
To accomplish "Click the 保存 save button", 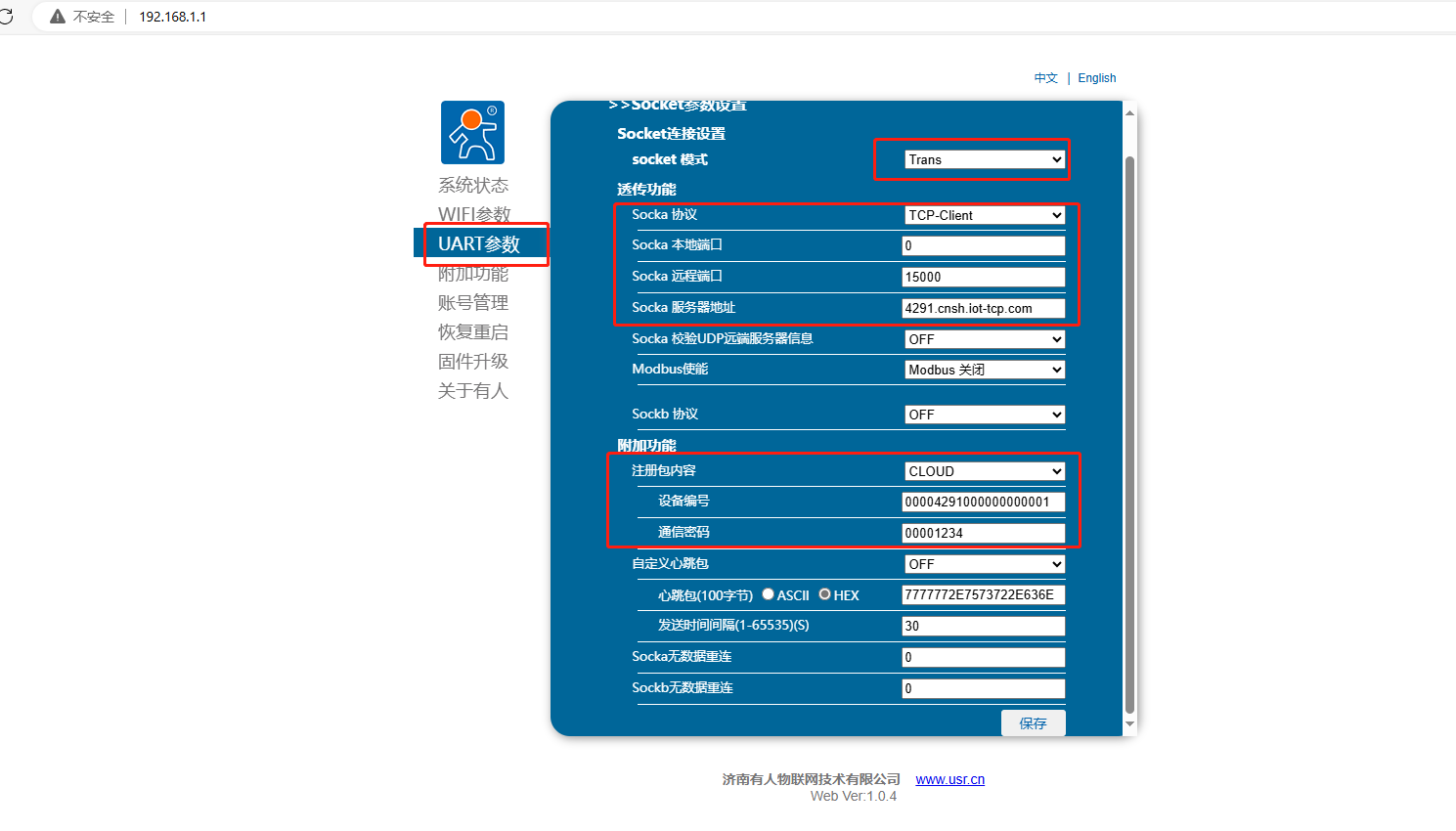I will coord(1033,723).
